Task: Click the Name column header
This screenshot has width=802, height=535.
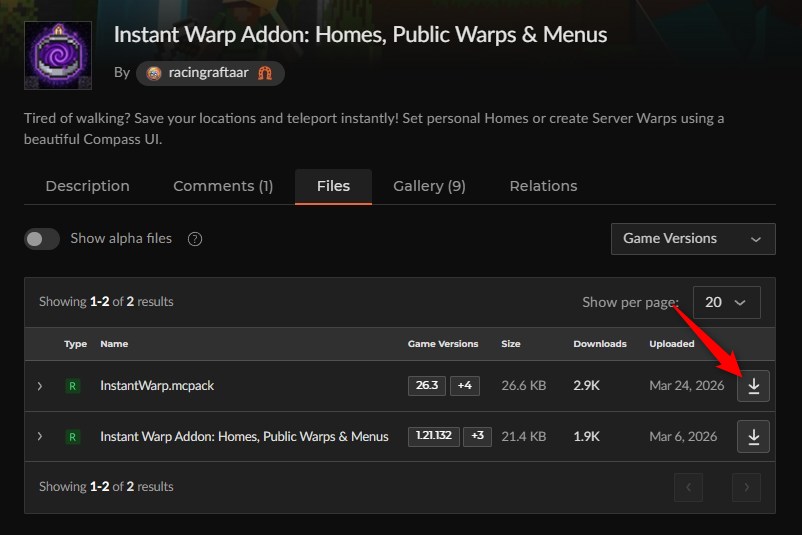Action: click(x=114, y=344)
